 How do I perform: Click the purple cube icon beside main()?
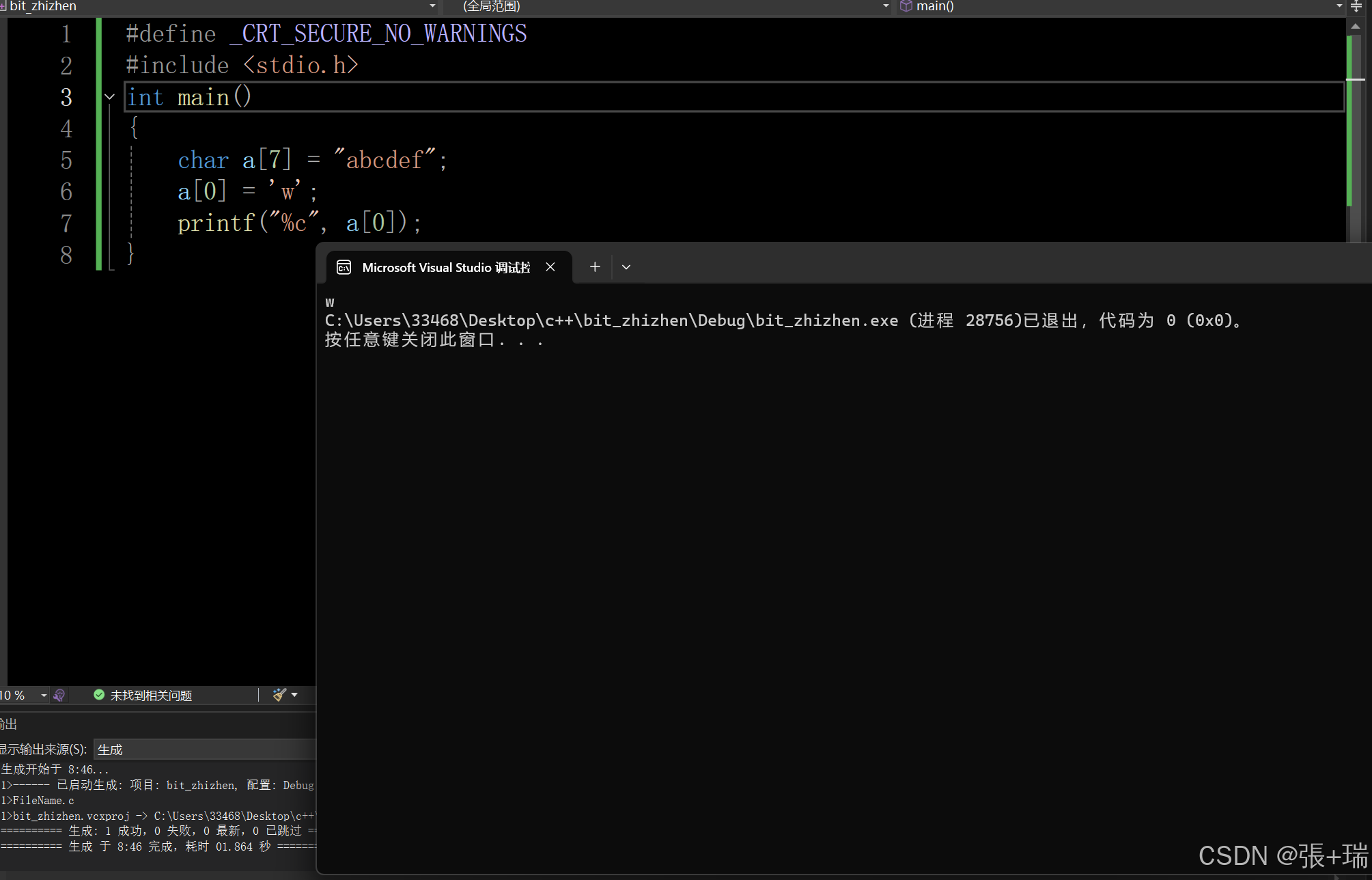(x=906, y=6)
